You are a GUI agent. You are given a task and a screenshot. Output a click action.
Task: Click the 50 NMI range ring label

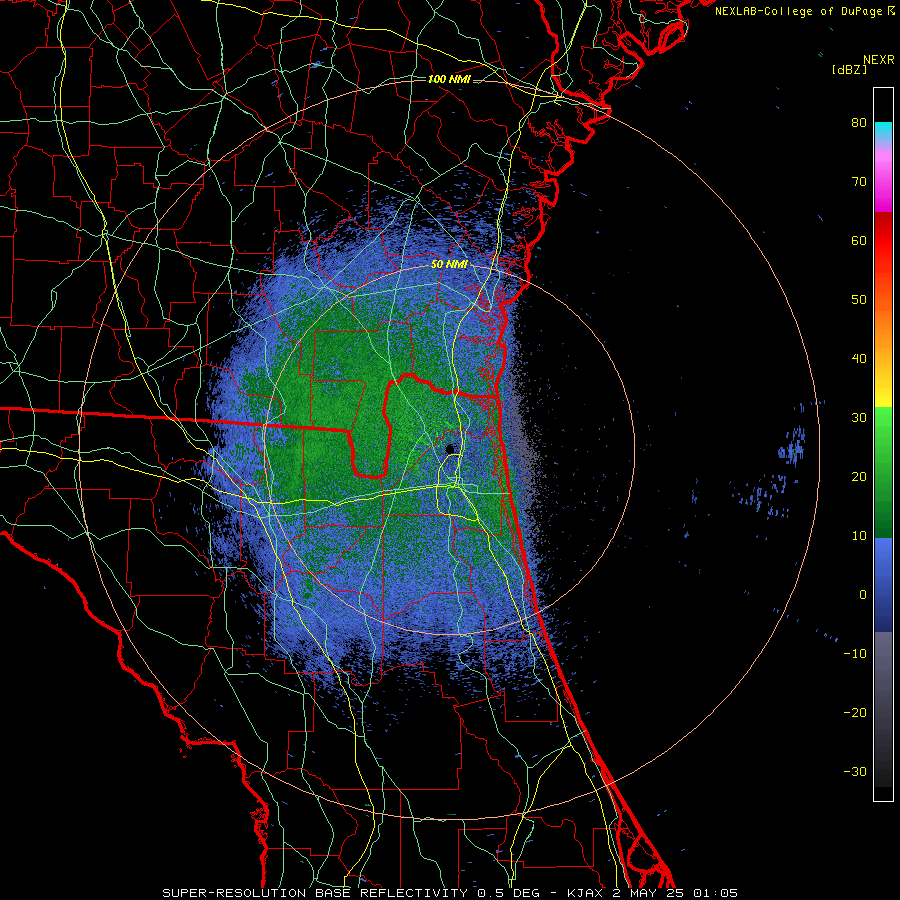[449, 265]
